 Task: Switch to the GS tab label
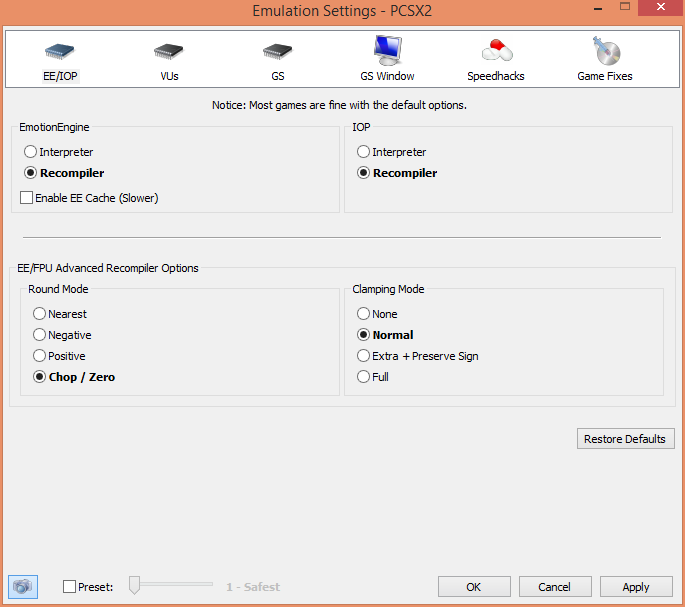[278, 76]
